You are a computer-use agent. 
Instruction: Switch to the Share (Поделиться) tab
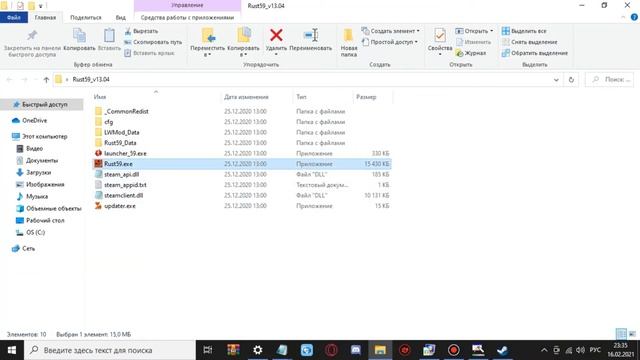click(85, 18)
